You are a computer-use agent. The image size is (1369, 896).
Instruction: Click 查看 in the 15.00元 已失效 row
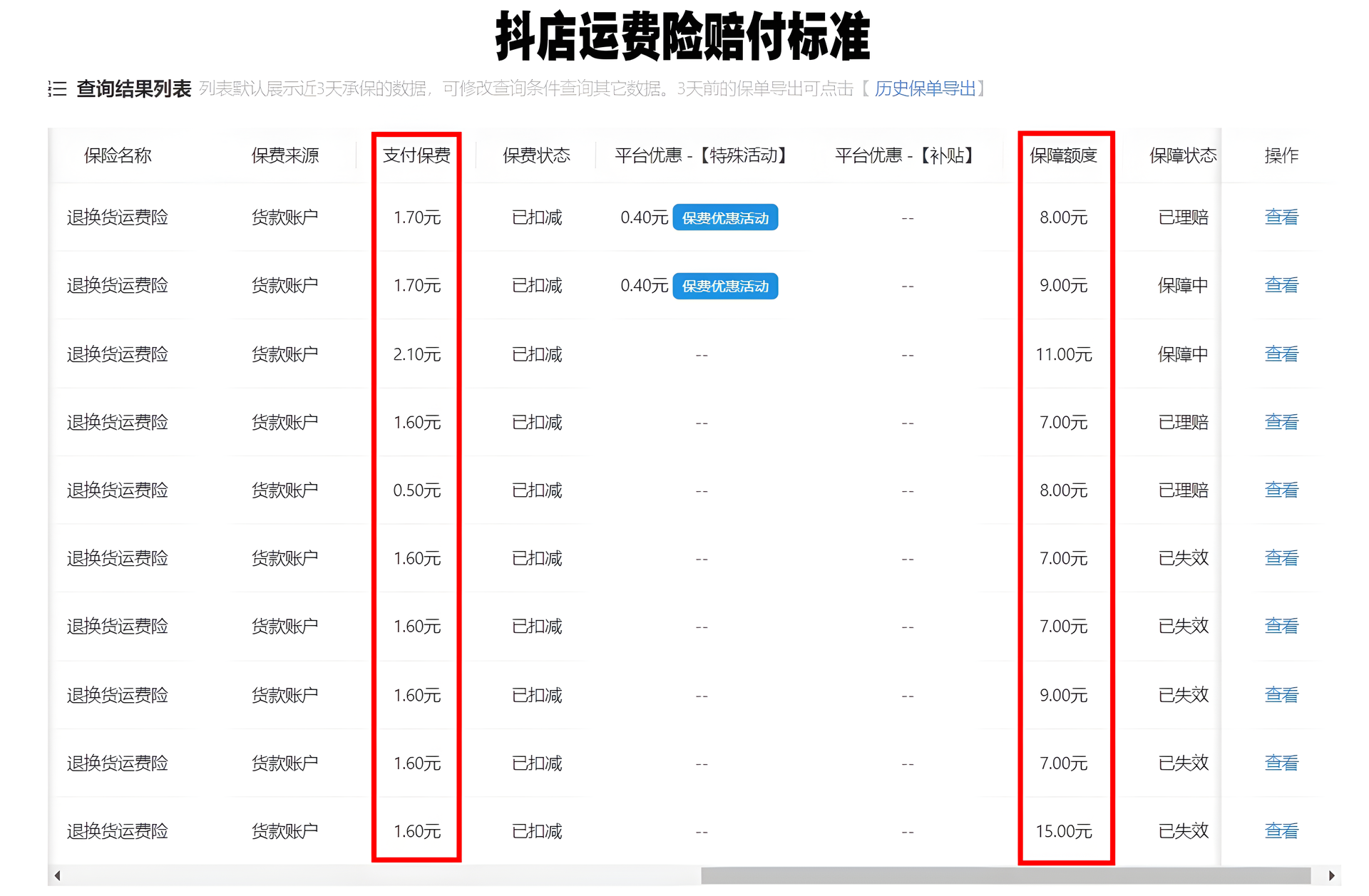(1281, 830)
